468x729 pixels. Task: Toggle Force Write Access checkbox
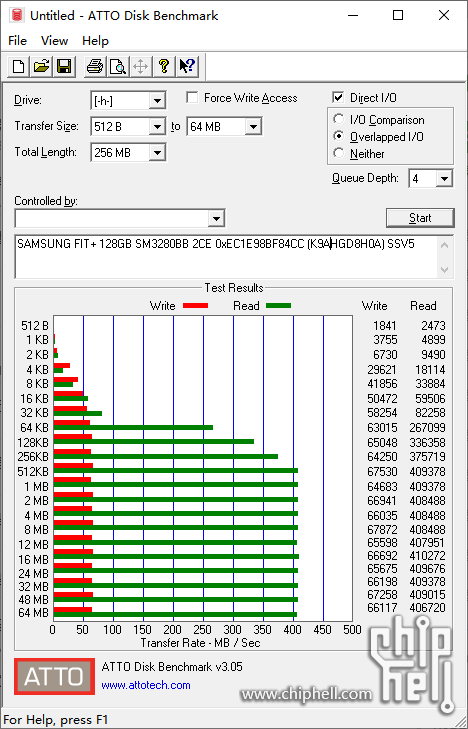[191, 98]
